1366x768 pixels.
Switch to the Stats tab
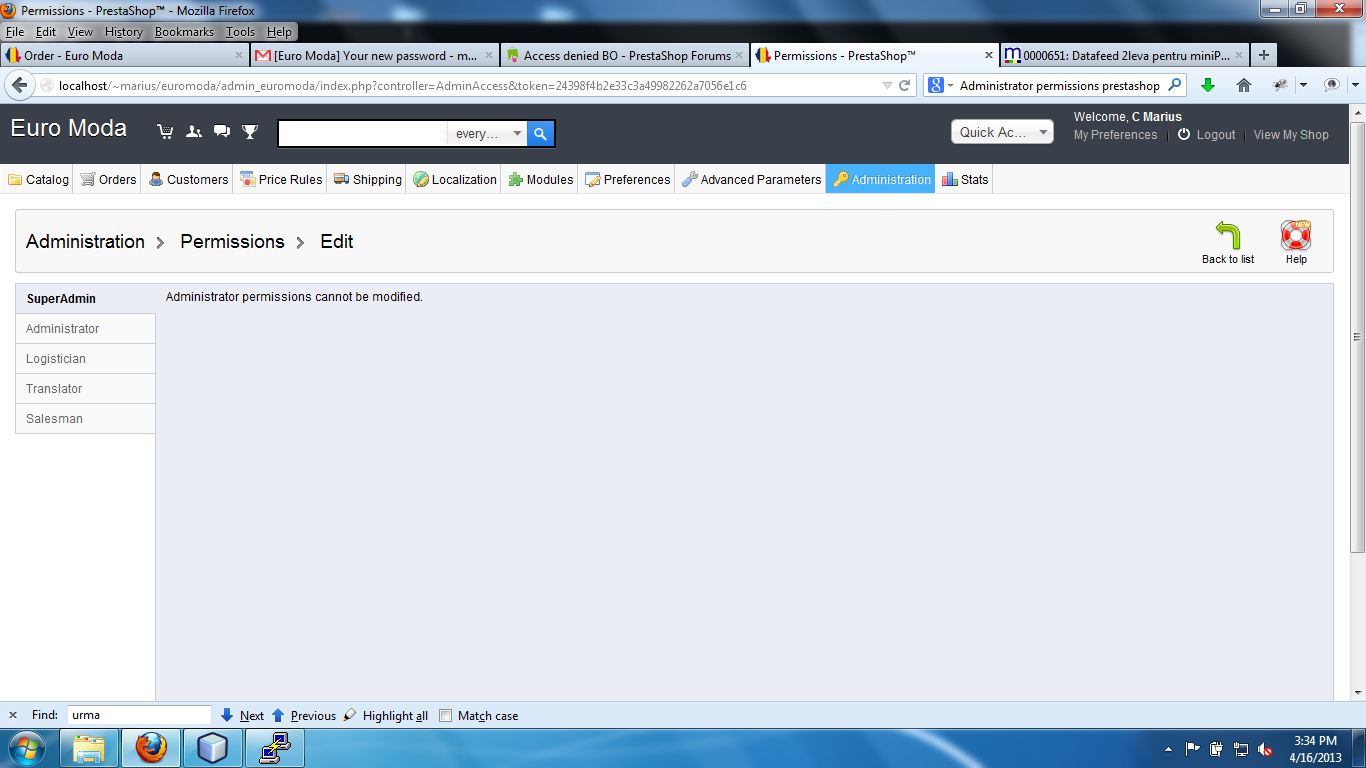click(965, 179)
